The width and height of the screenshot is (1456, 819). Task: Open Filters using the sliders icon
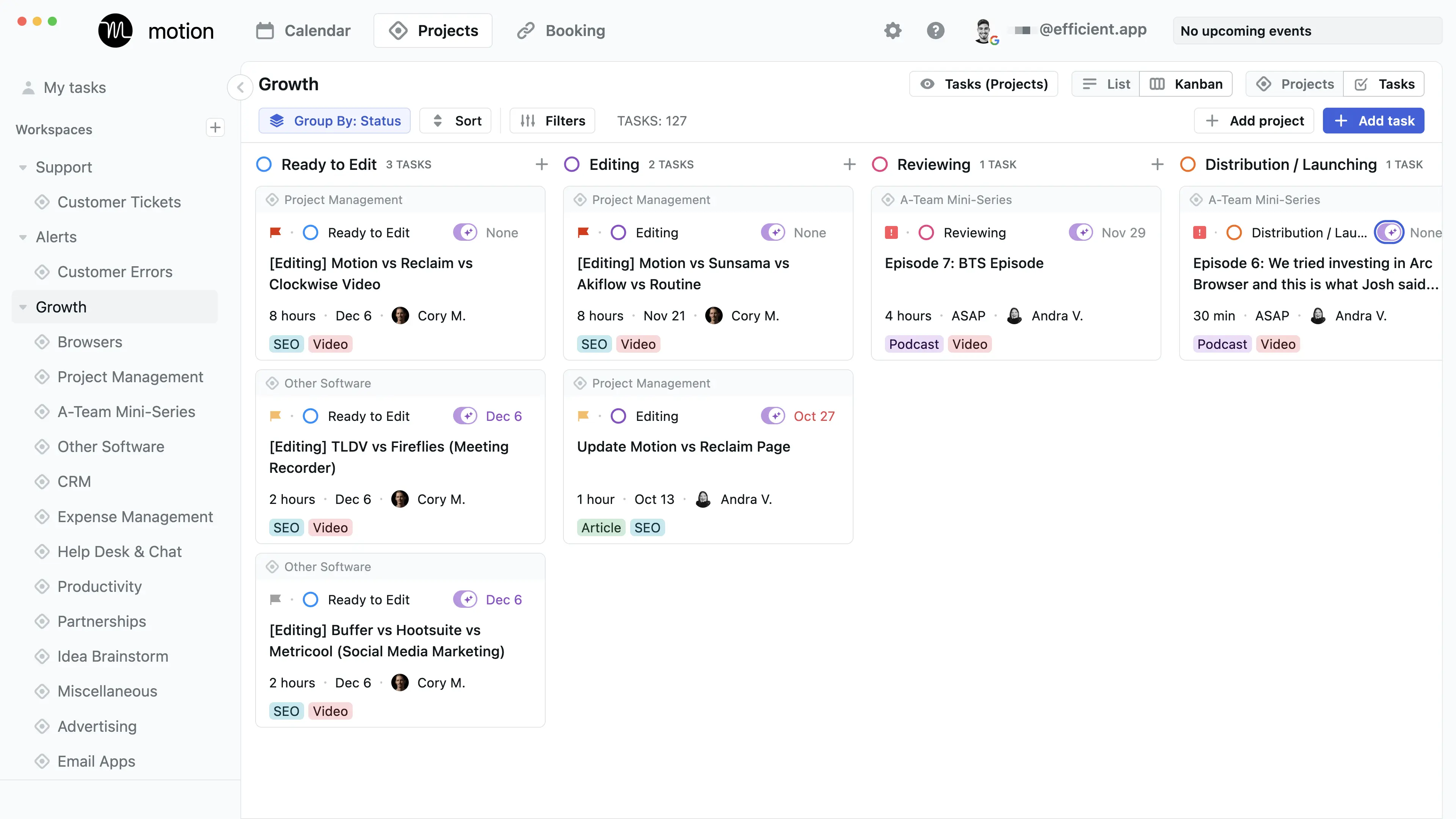pyautogui.click(x=527, y=121)
